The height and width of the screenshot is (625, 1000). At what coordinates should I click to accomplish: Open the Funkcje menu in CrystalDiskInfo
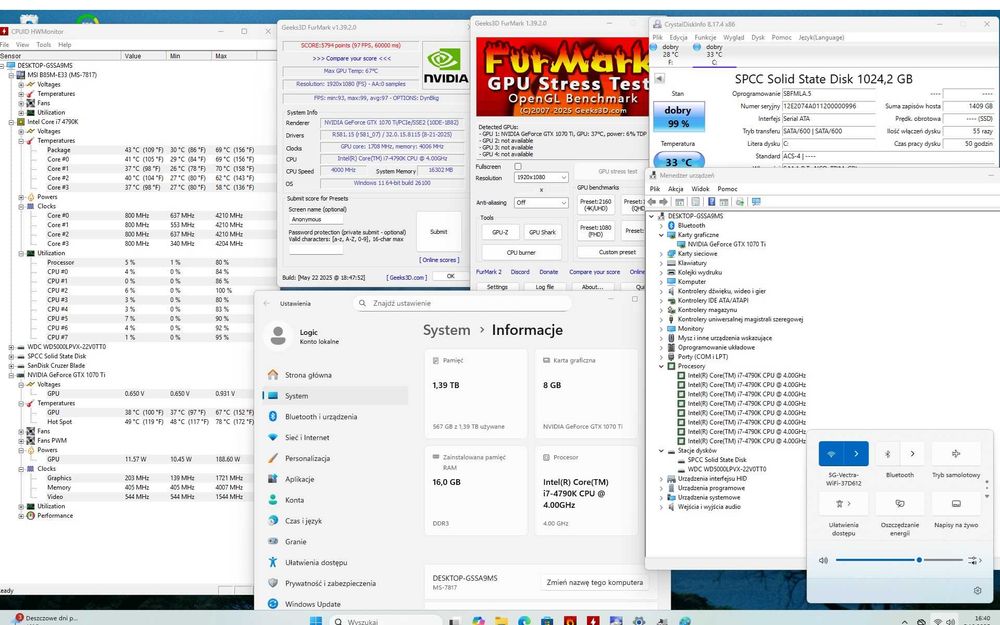(x=705, y=37)
